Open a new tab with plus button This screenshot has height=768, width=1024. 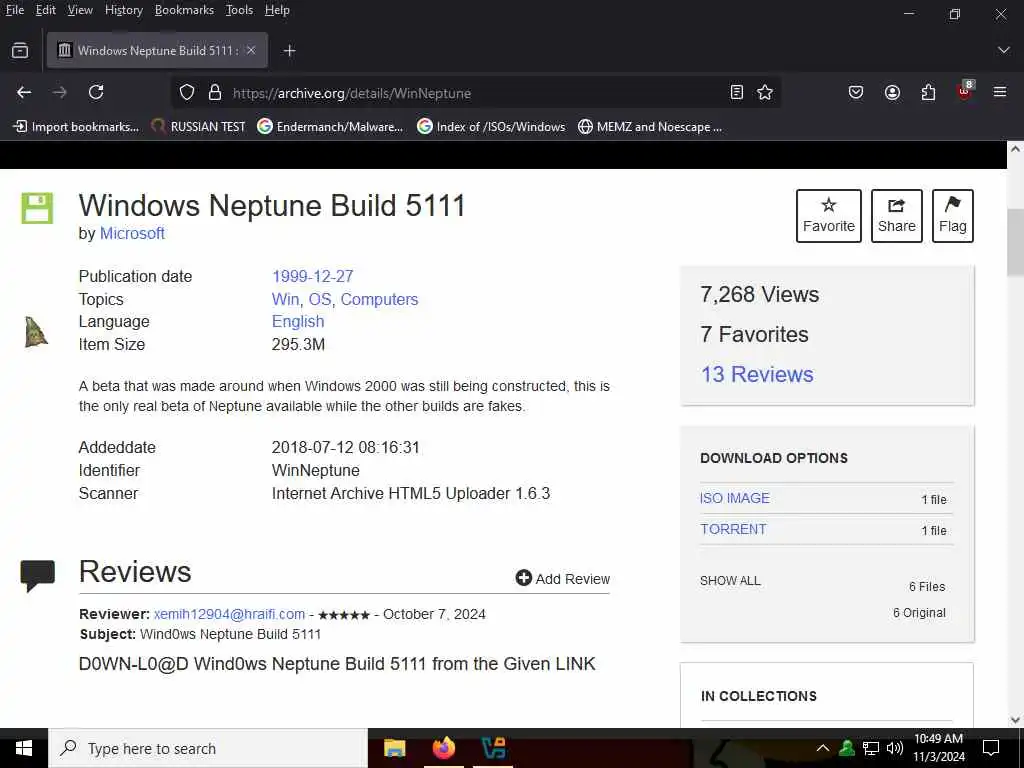tap(289, 50)
